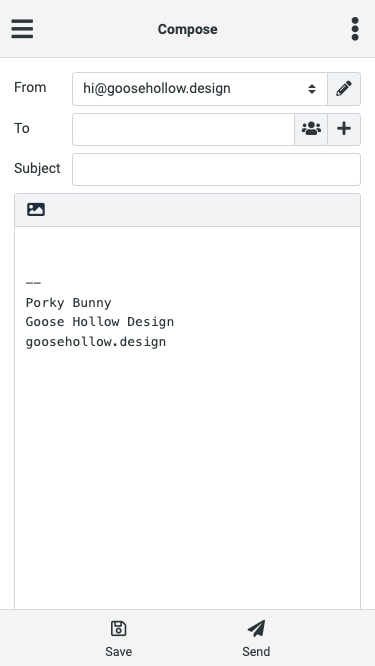Send the email message
Viewport: 375px width, 666px height.
click(256, 638)
